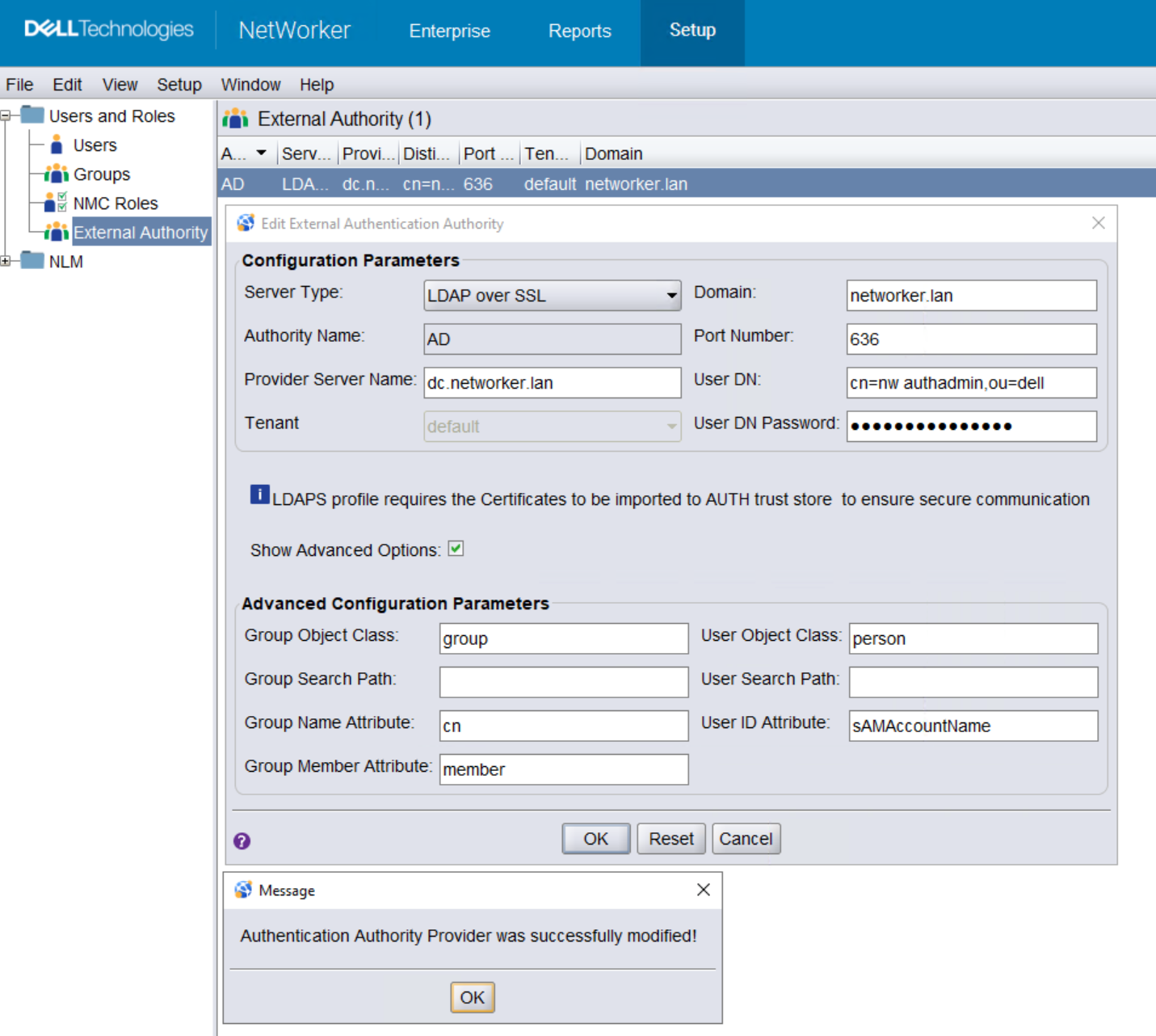This screenshot has width=1156, height=1036.
Task: Open the Server Type dropdown
Action: (x=670, y=296)
